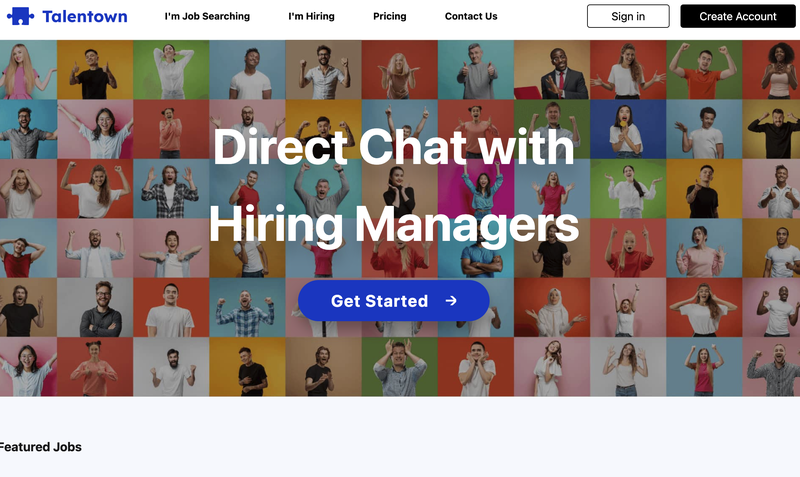Click the blue Get Started button

point(393,301)
